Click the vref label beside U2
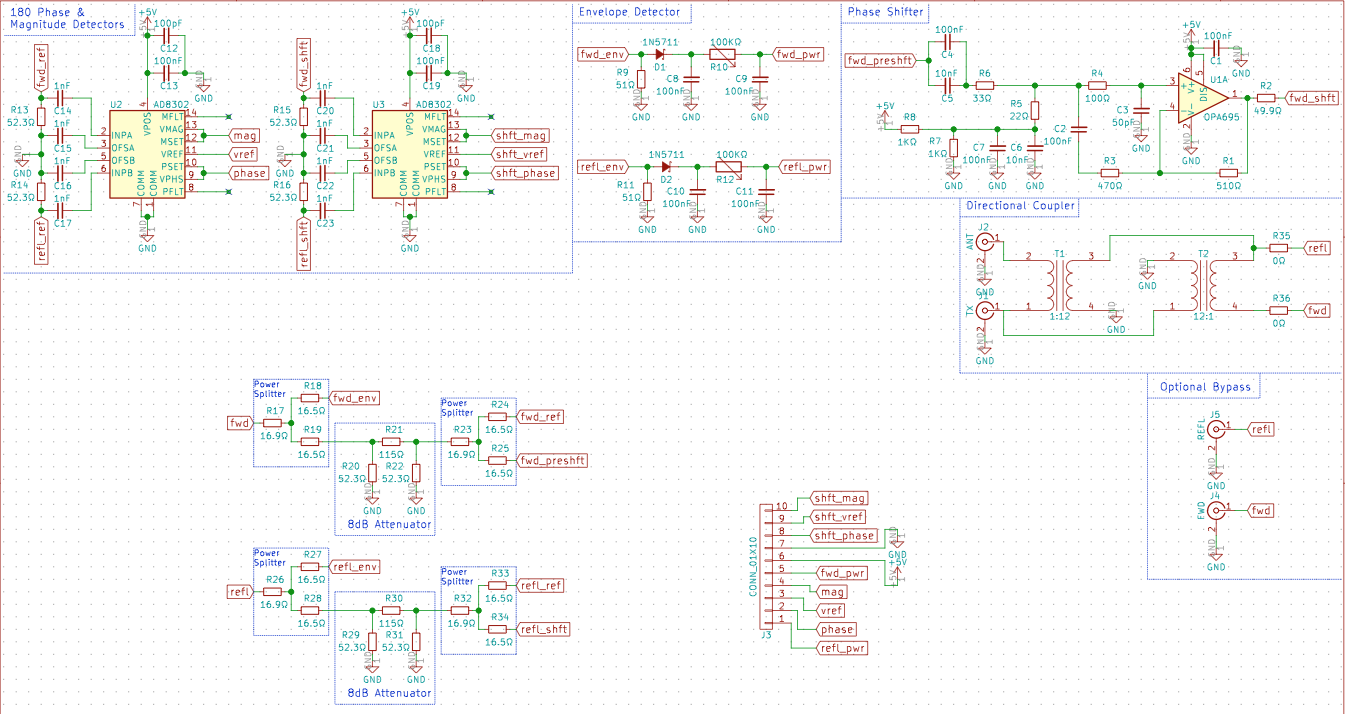 pos(244,154)
